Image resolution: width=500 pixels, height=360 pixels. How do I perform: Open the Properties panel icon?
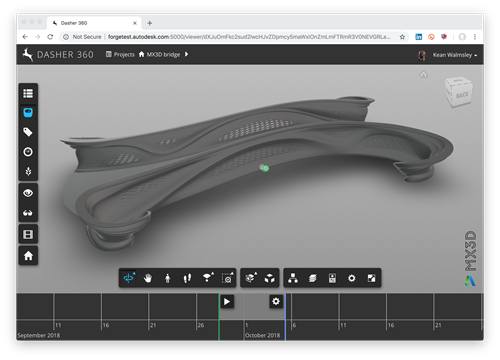332,278
